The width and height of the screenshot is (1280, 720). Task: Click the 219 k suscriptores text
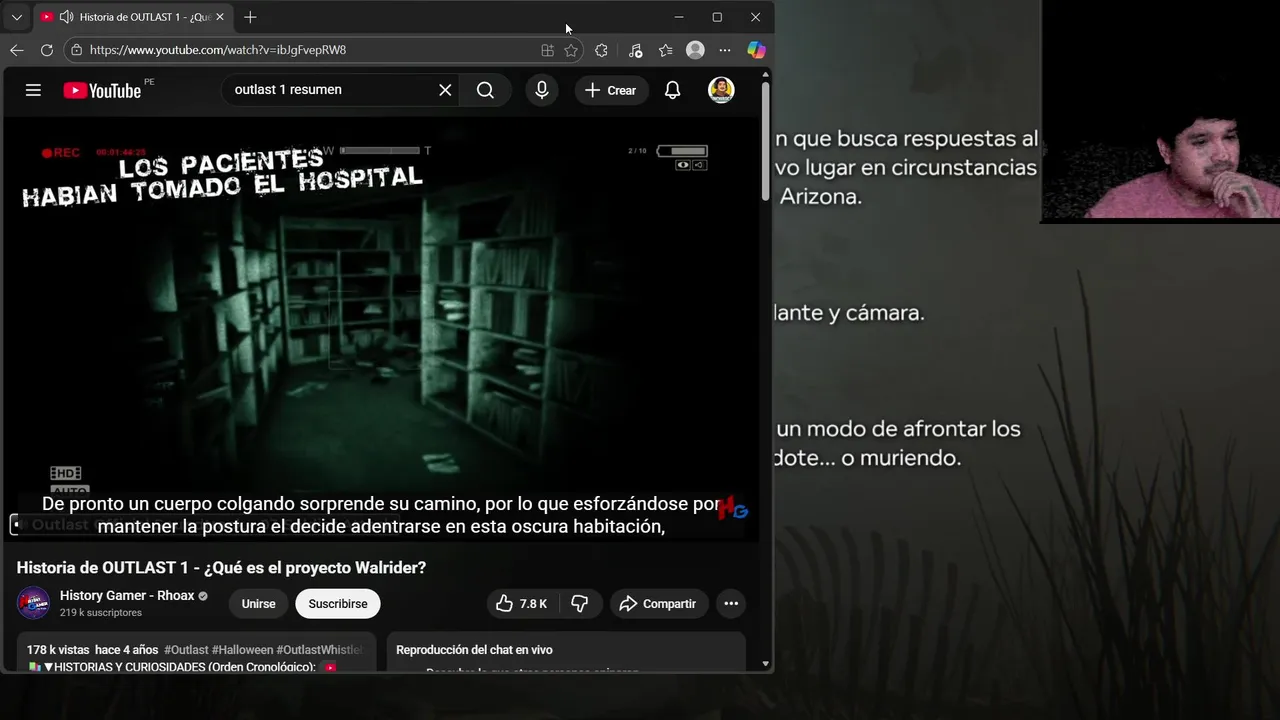coord(101,613)
